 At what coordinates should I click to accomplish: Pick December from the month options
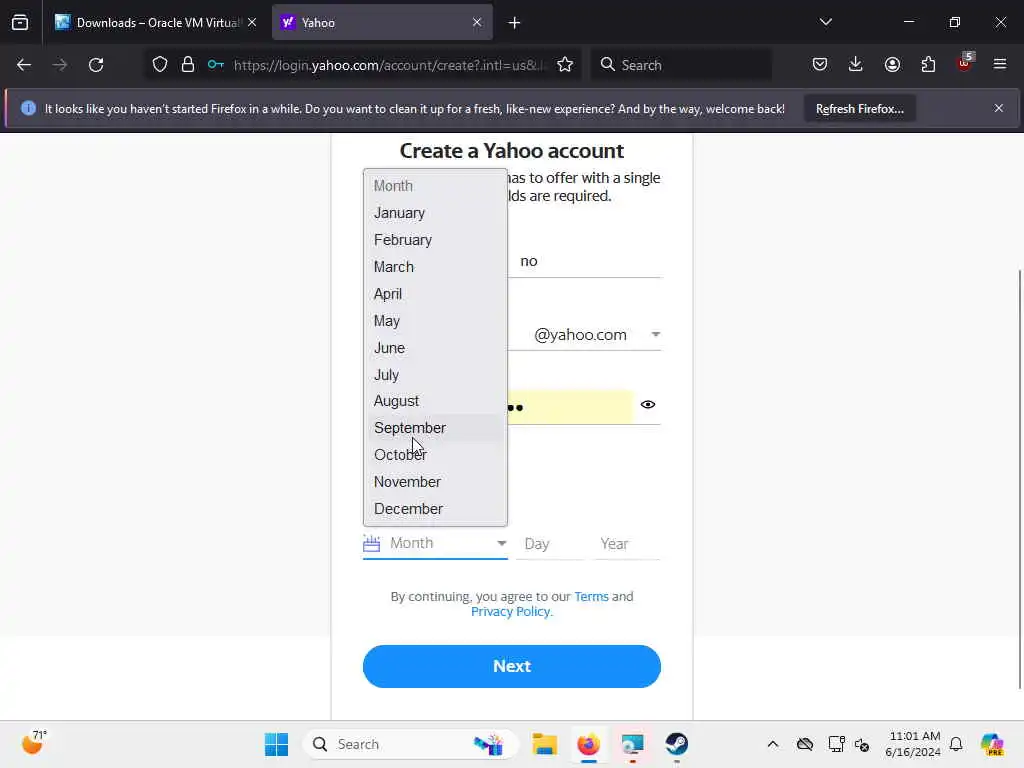click(435, 508)
